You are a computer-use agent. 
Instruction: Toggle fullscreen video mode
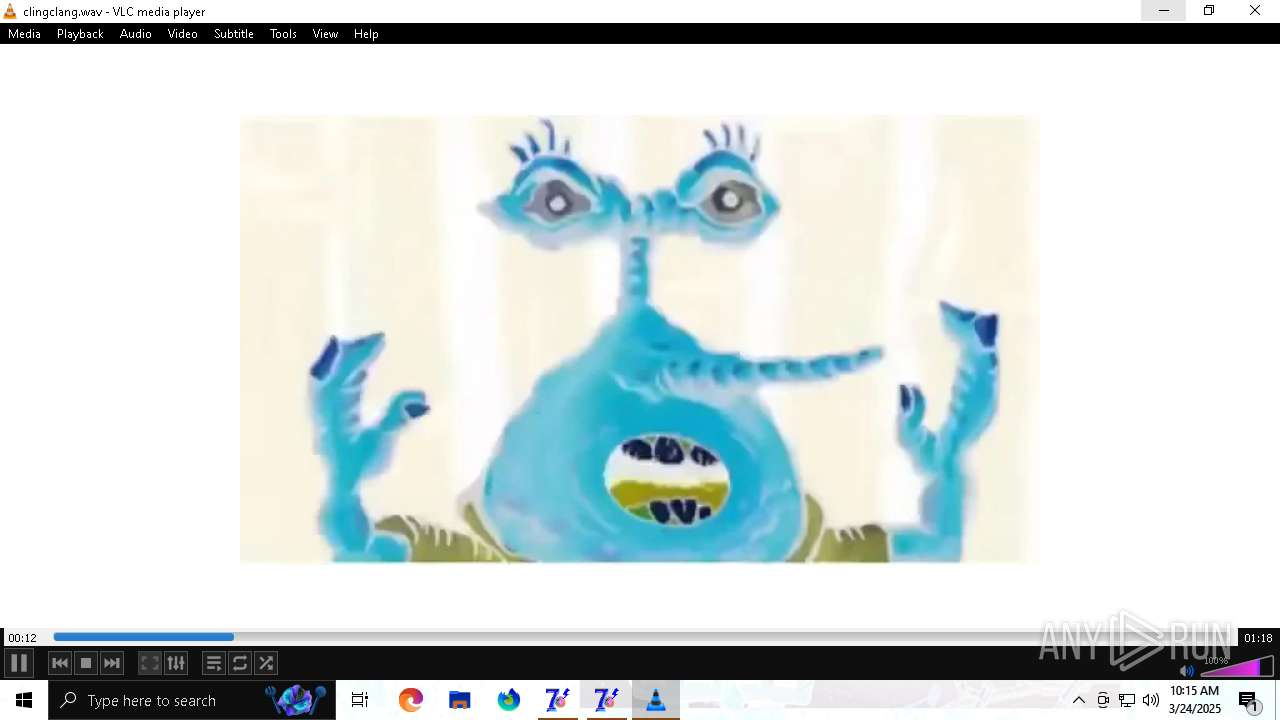[150, 663]
